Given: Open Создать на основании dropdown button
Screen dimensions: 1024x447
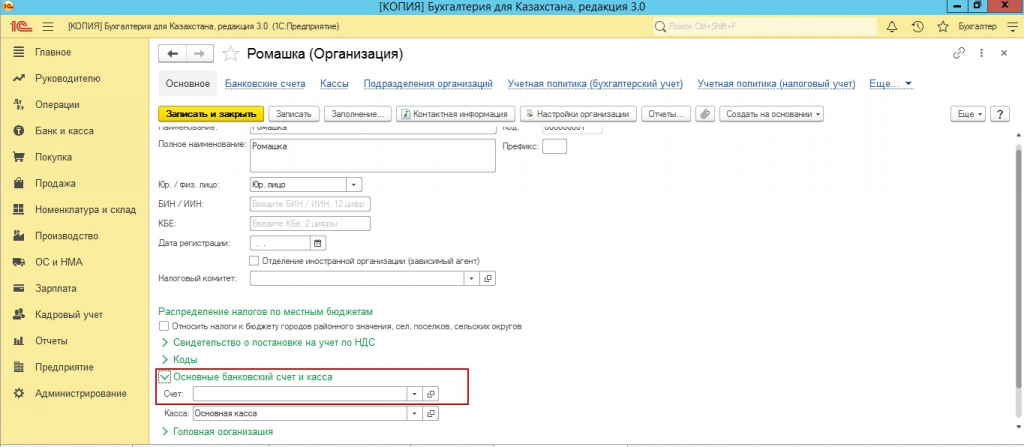Looking at the screenshot, I should 771,114.
